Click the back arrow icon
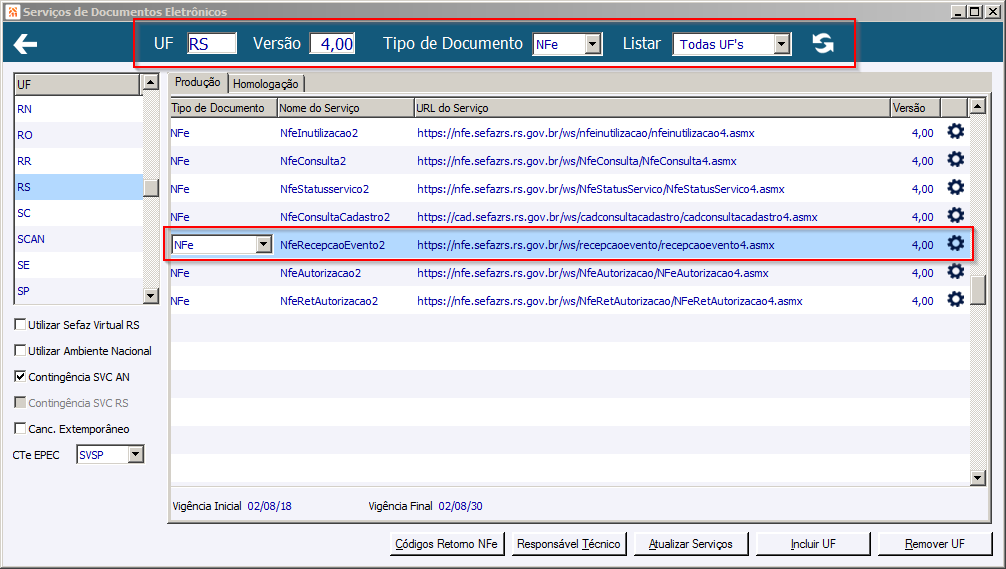Screen dimensions: 1006x569 click(25, 44)
